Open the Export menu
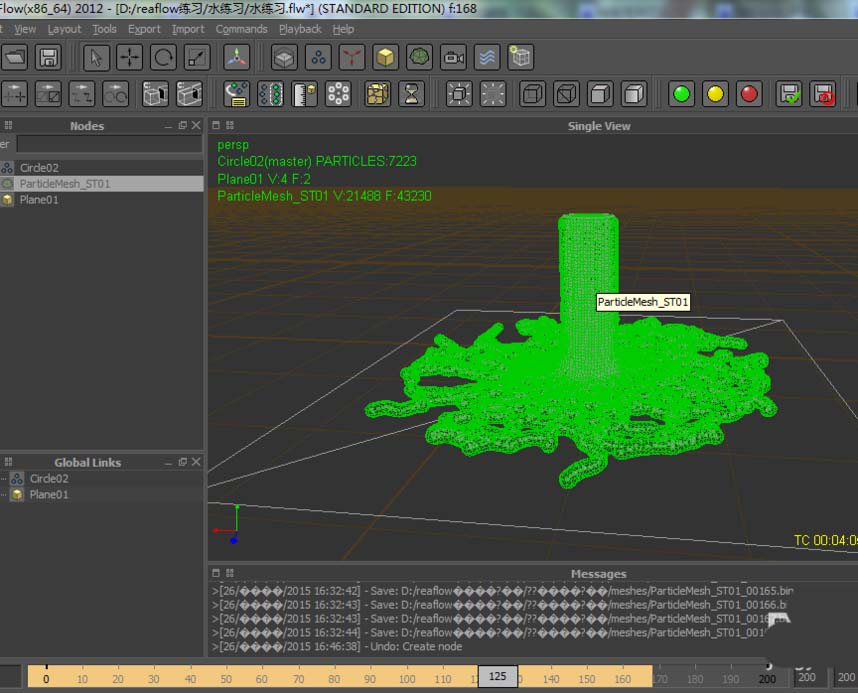This screenshot has height=693, width=858. point(144,29)
